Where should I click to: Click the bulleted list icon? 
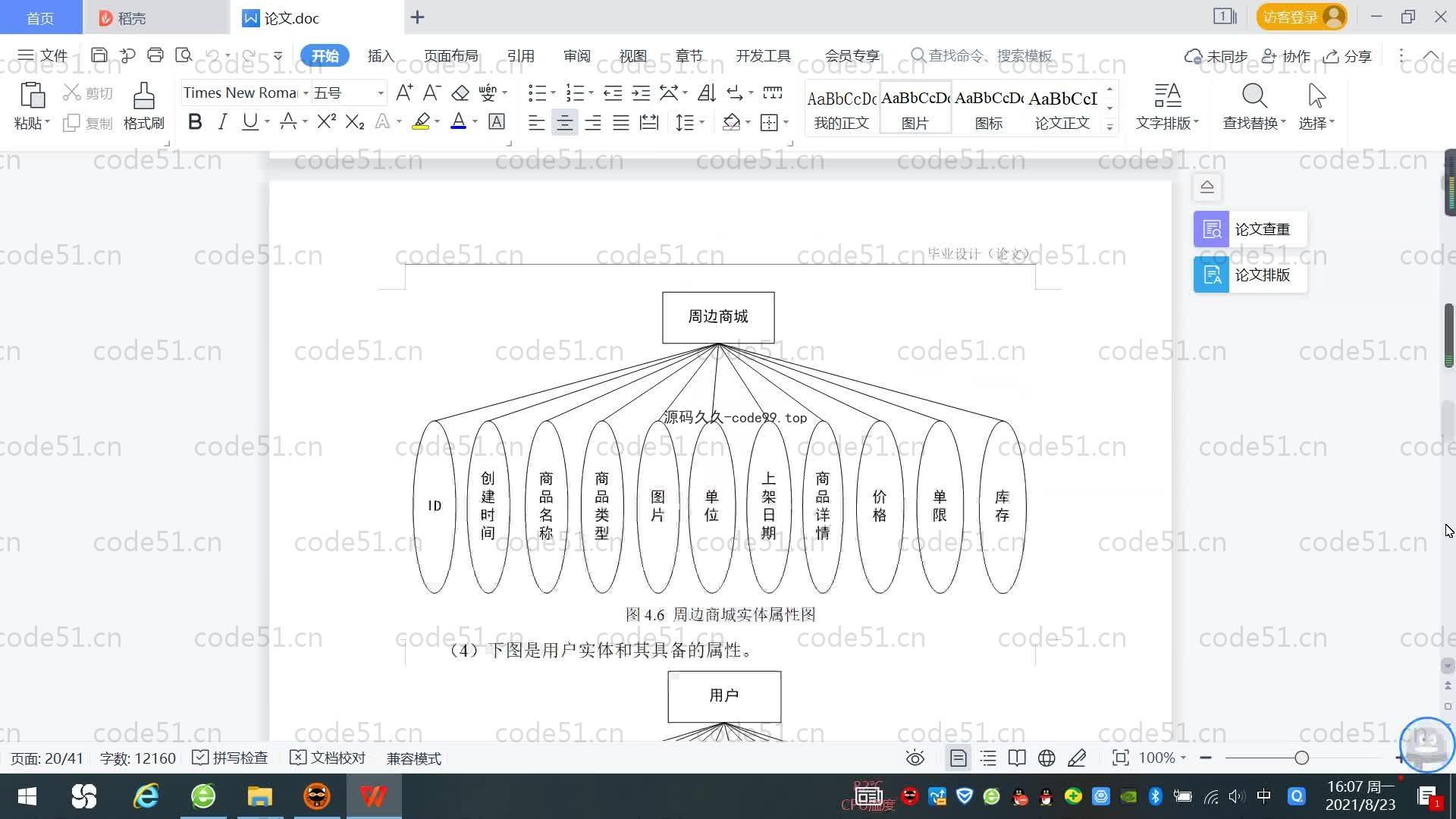pyautogui.click(x=537, y=93)
